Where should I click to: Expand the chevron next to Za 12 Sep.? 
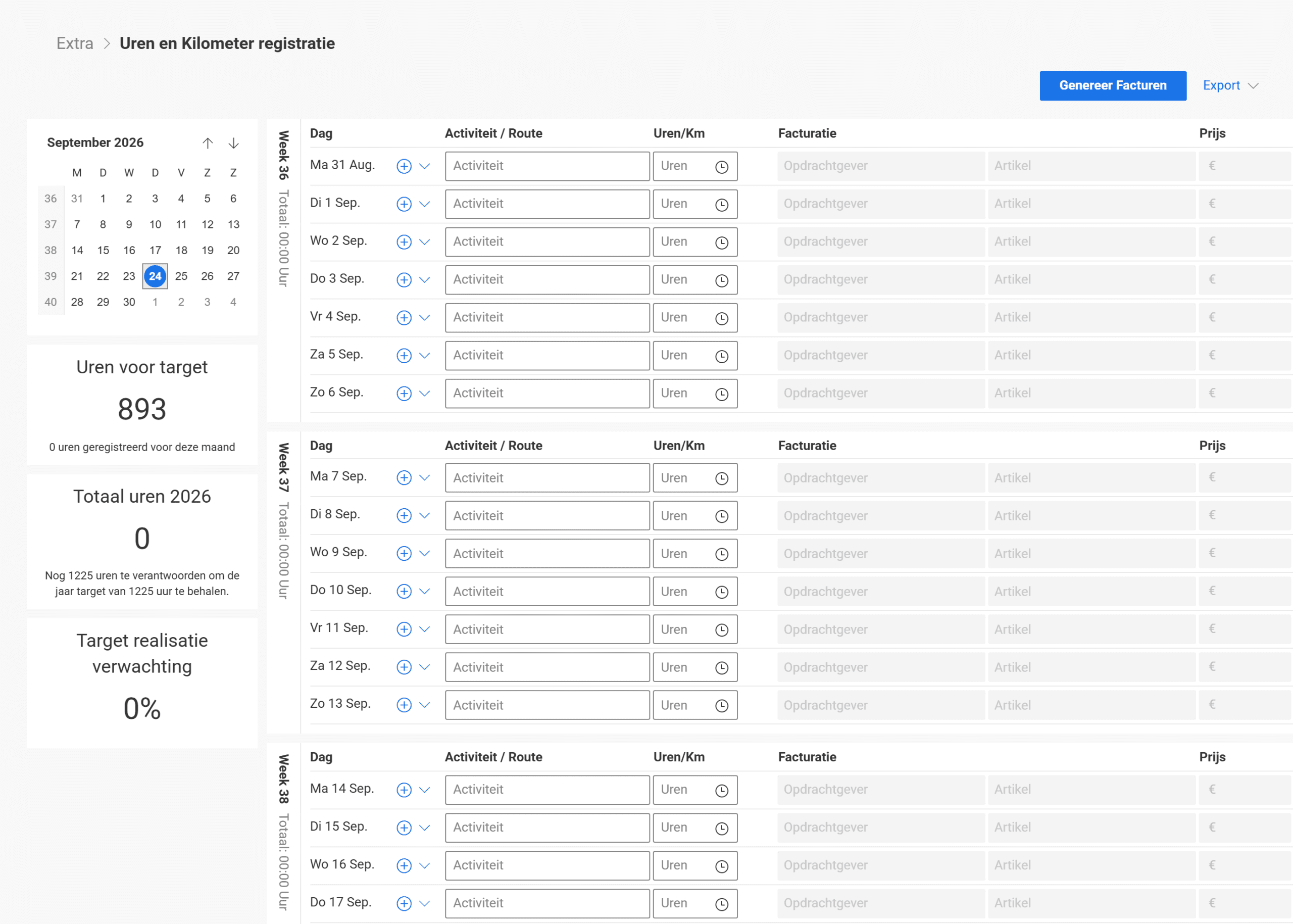point(424,667)
